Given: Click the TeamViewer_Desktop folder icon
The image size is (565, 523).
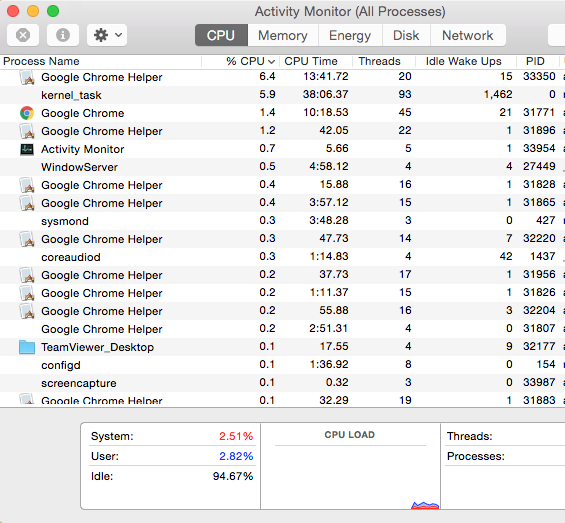Looking at the screenshot, I should pyautogui.click(x=27, y=347).
